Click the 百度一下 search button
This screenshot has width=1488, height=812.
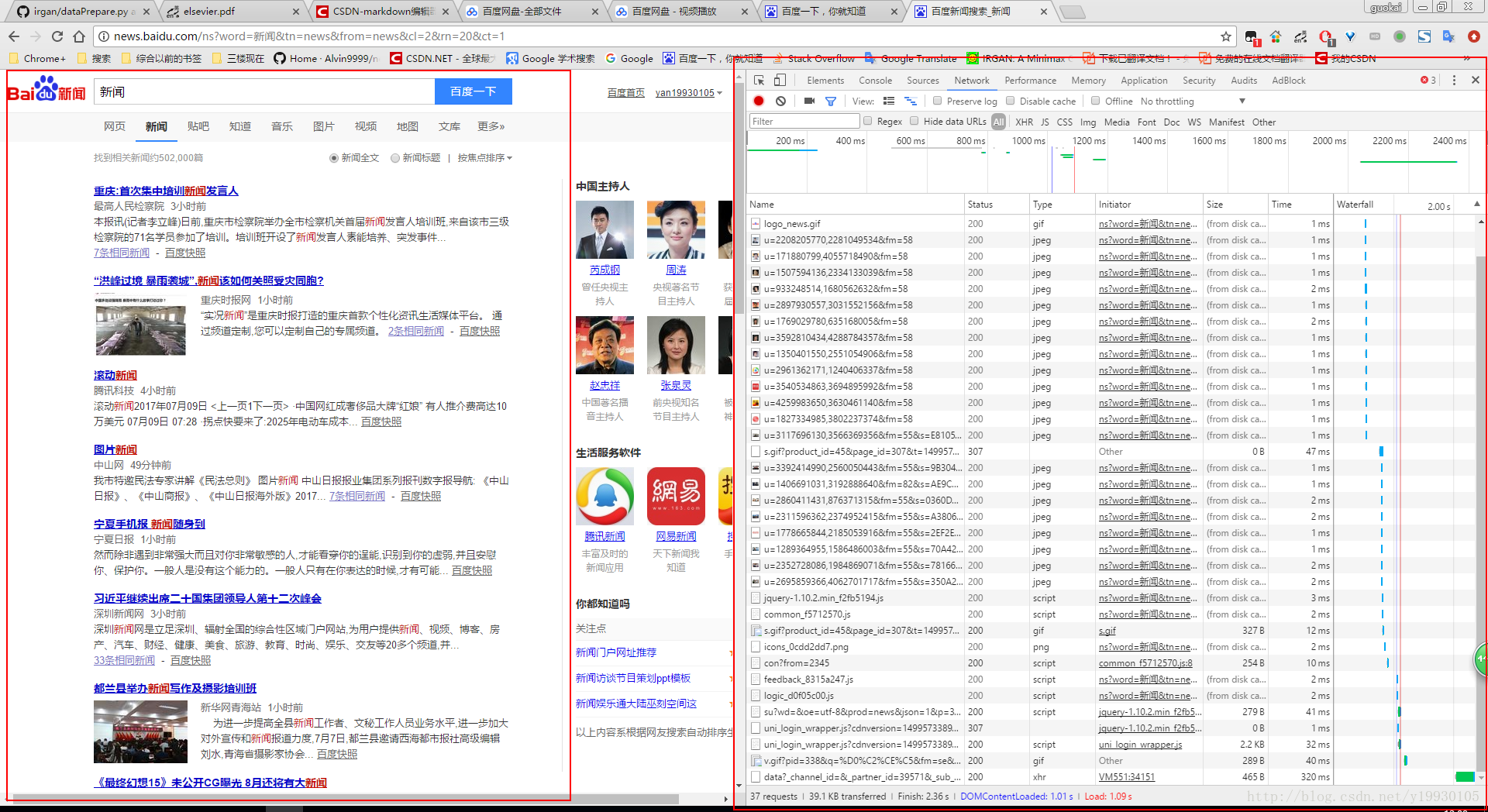pos(474,91)
